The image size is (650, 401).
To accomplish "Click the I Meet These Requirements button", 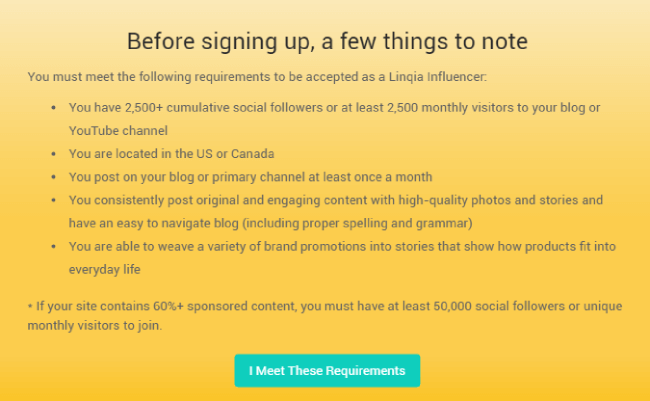I will point(327,370).
